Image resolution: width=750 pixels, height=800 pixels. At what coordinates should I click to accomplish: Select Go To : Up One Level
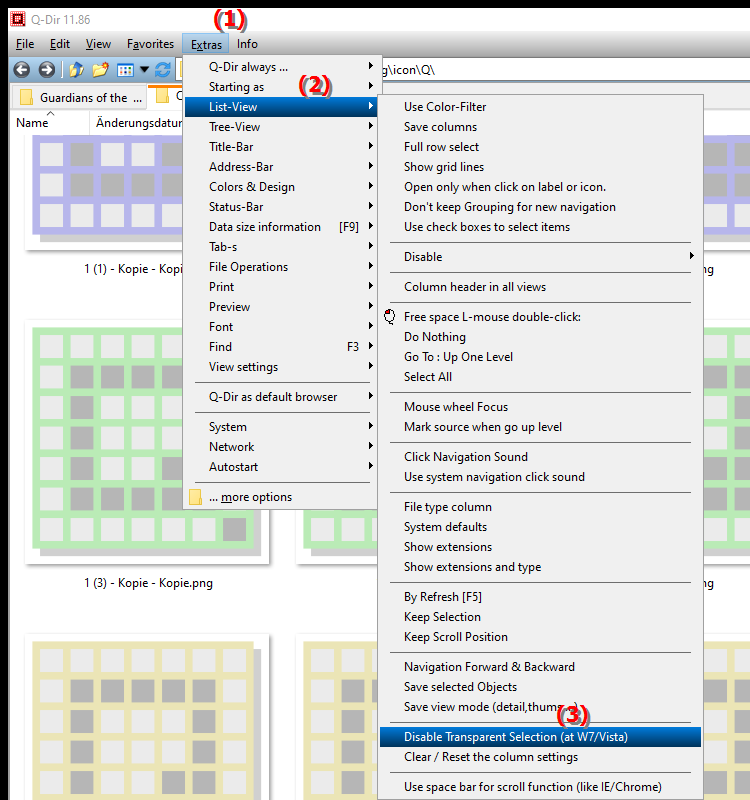coord(540,357)
